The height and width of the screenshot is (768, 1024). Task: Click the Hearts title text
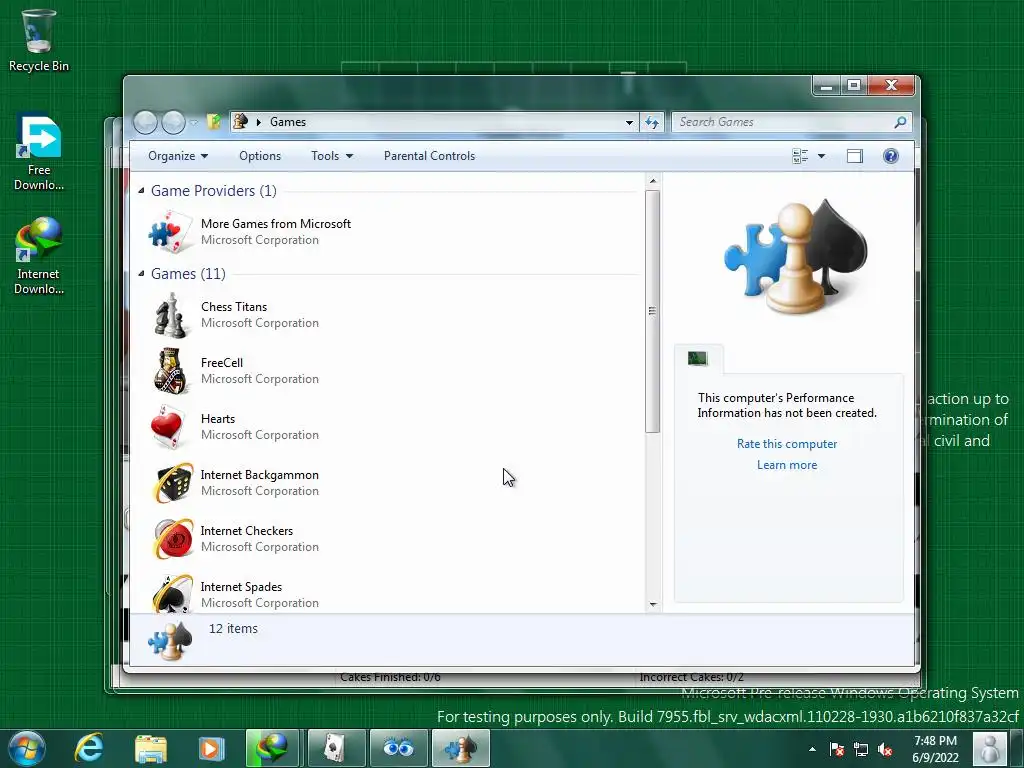pyautogui.click(x=217, y=419)
